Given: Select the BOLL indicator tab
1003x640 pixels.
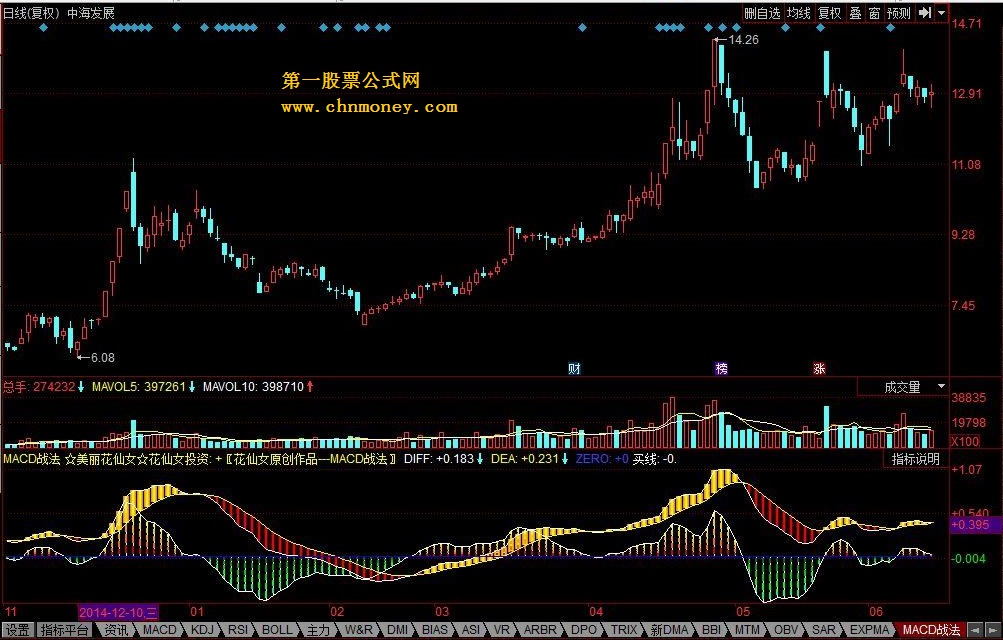Looking at the screenshot, I should click(277, 630).
